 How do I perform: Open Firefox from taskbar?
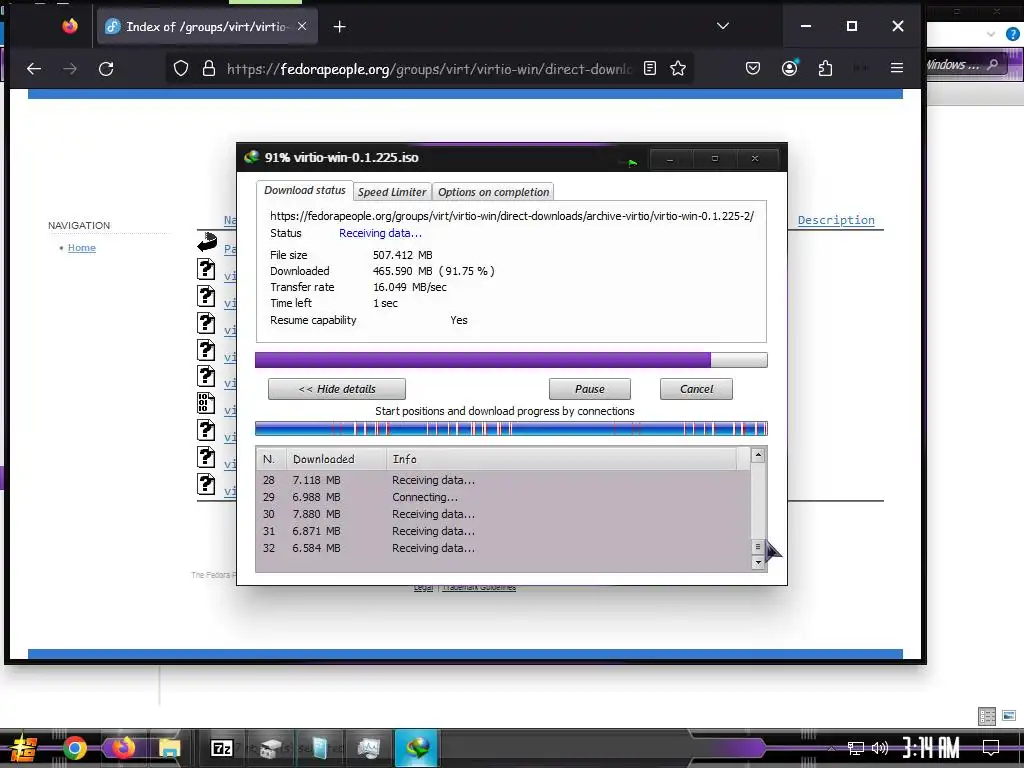[123, 748]
